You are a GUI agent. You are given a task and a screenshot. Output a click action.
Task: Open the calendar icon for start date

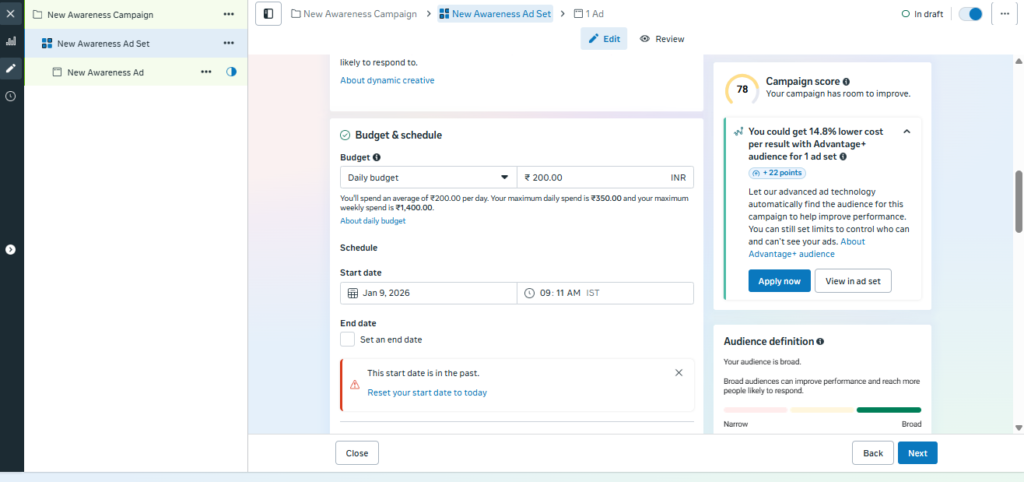pos(353,293)
